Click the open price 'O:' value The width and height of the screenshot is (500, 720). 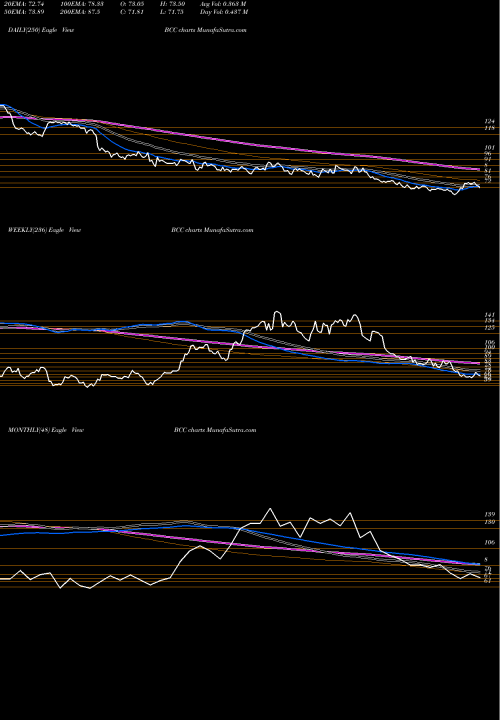tap(136, 4)
